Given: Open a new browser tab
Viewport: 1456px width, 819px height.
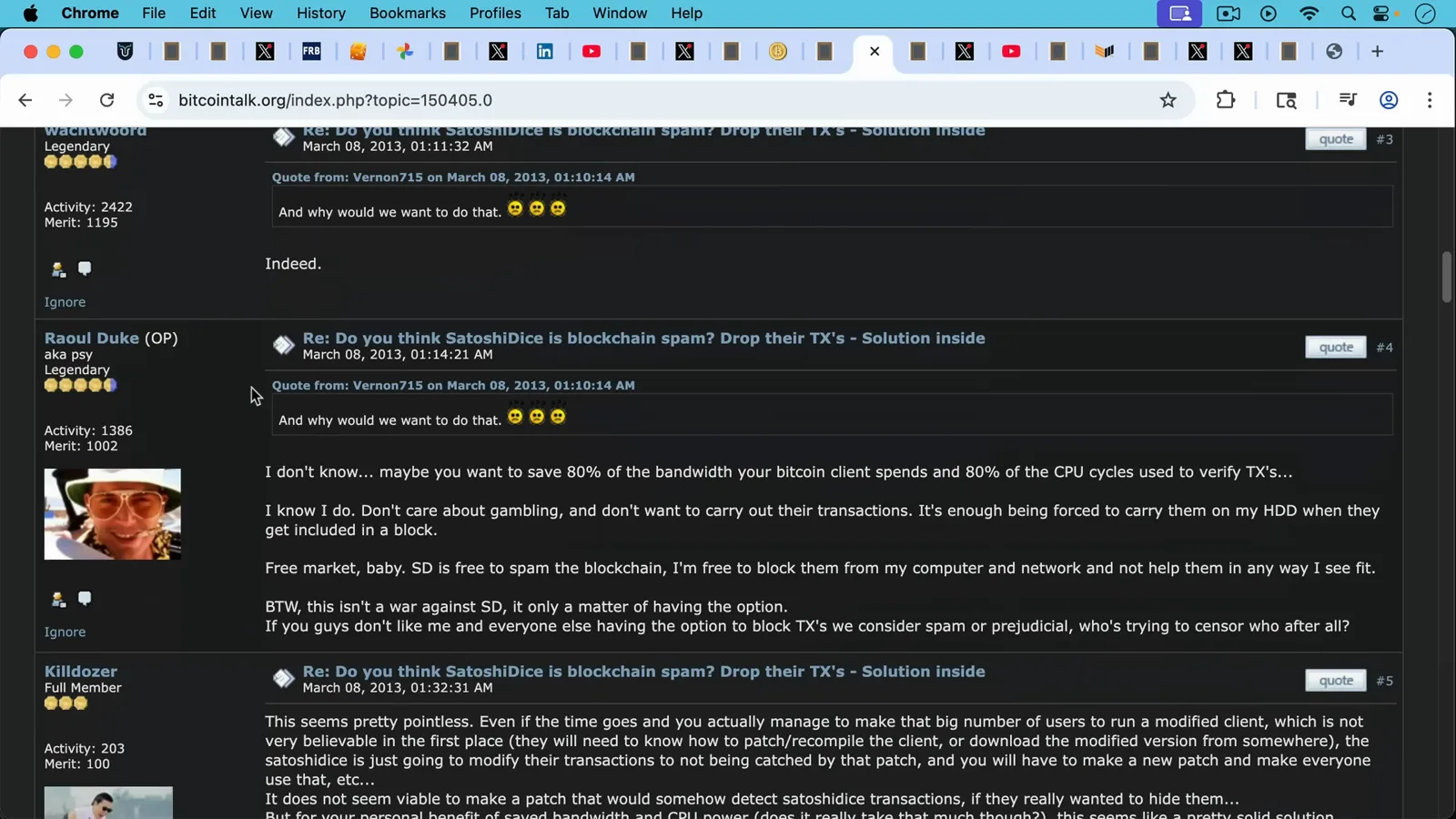Looking at the screenshot, I should (1377, 52).
